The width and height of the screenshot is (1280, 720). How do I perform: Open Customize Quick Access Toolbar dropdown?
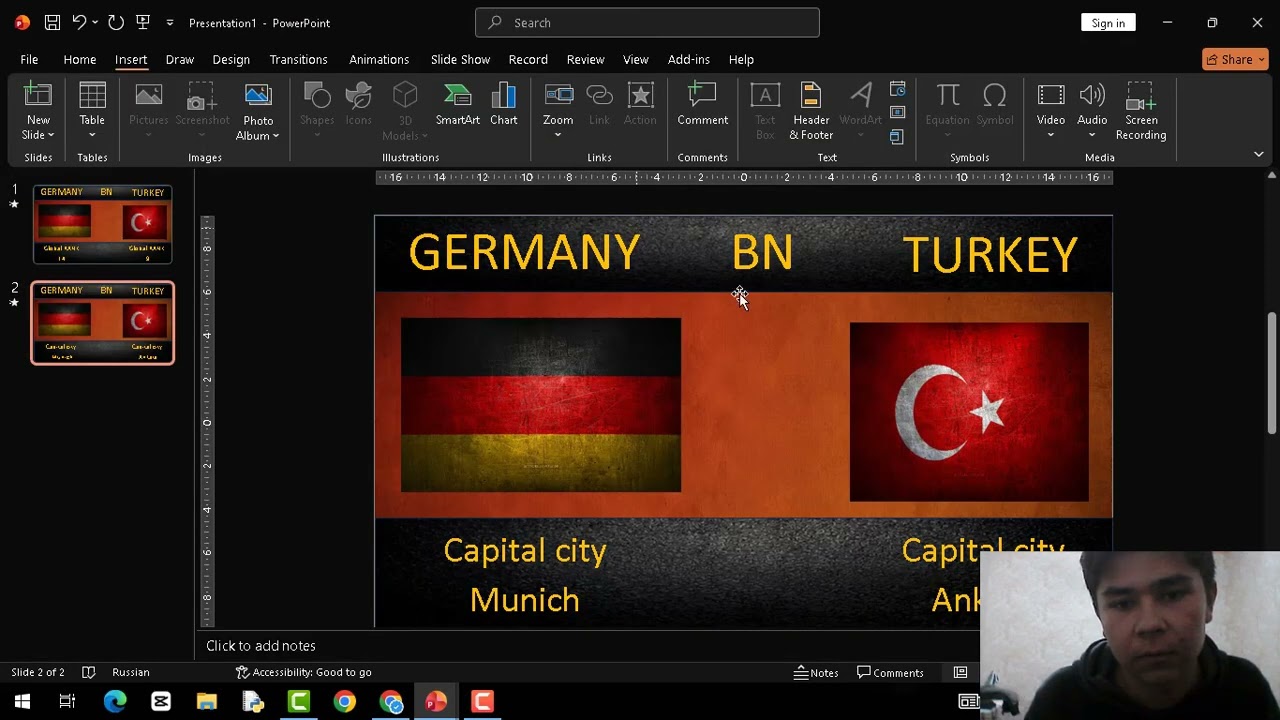tap(170, 22)
